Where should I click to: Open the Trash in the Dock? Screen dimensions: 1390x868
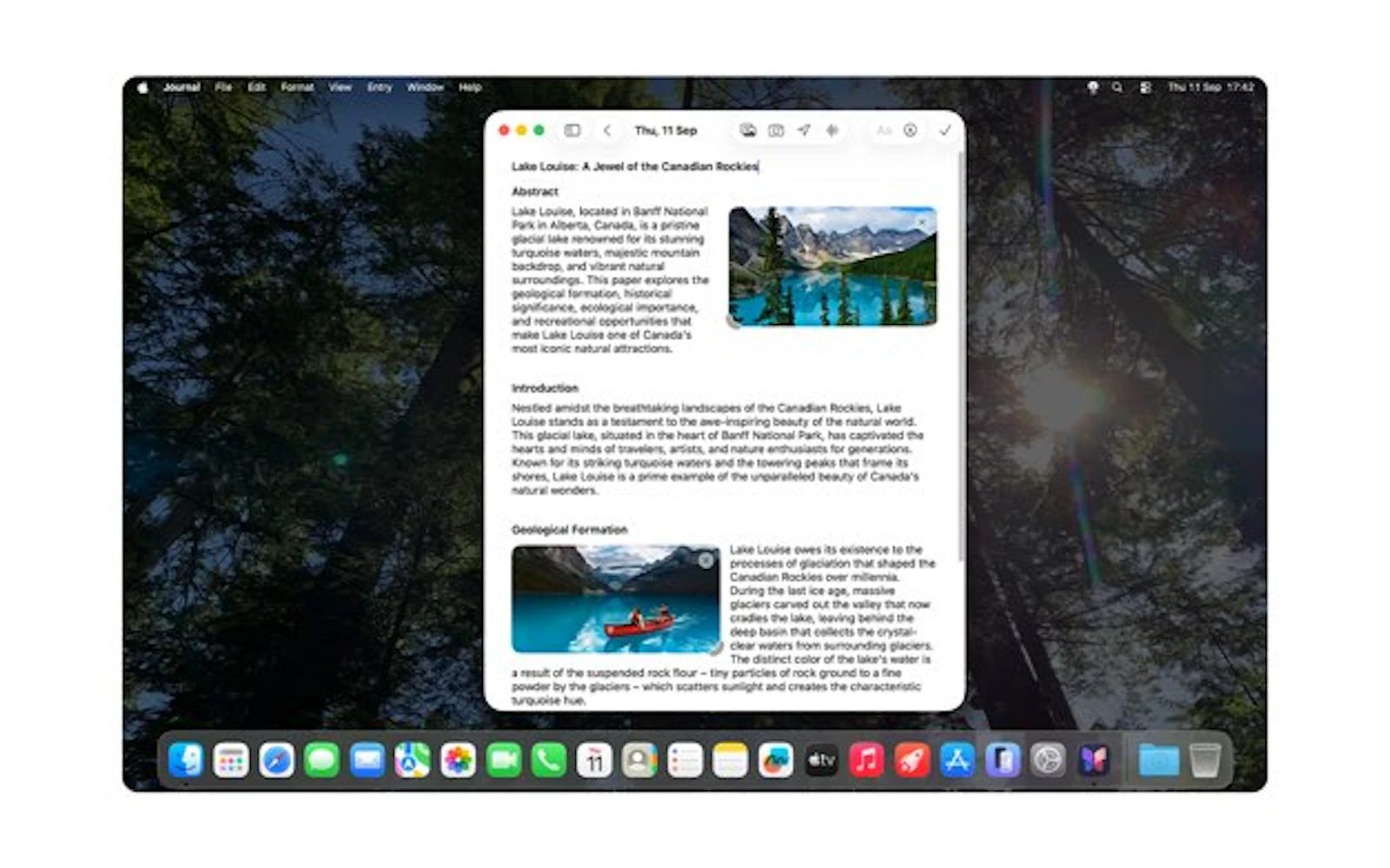(x=1205, y=760)
